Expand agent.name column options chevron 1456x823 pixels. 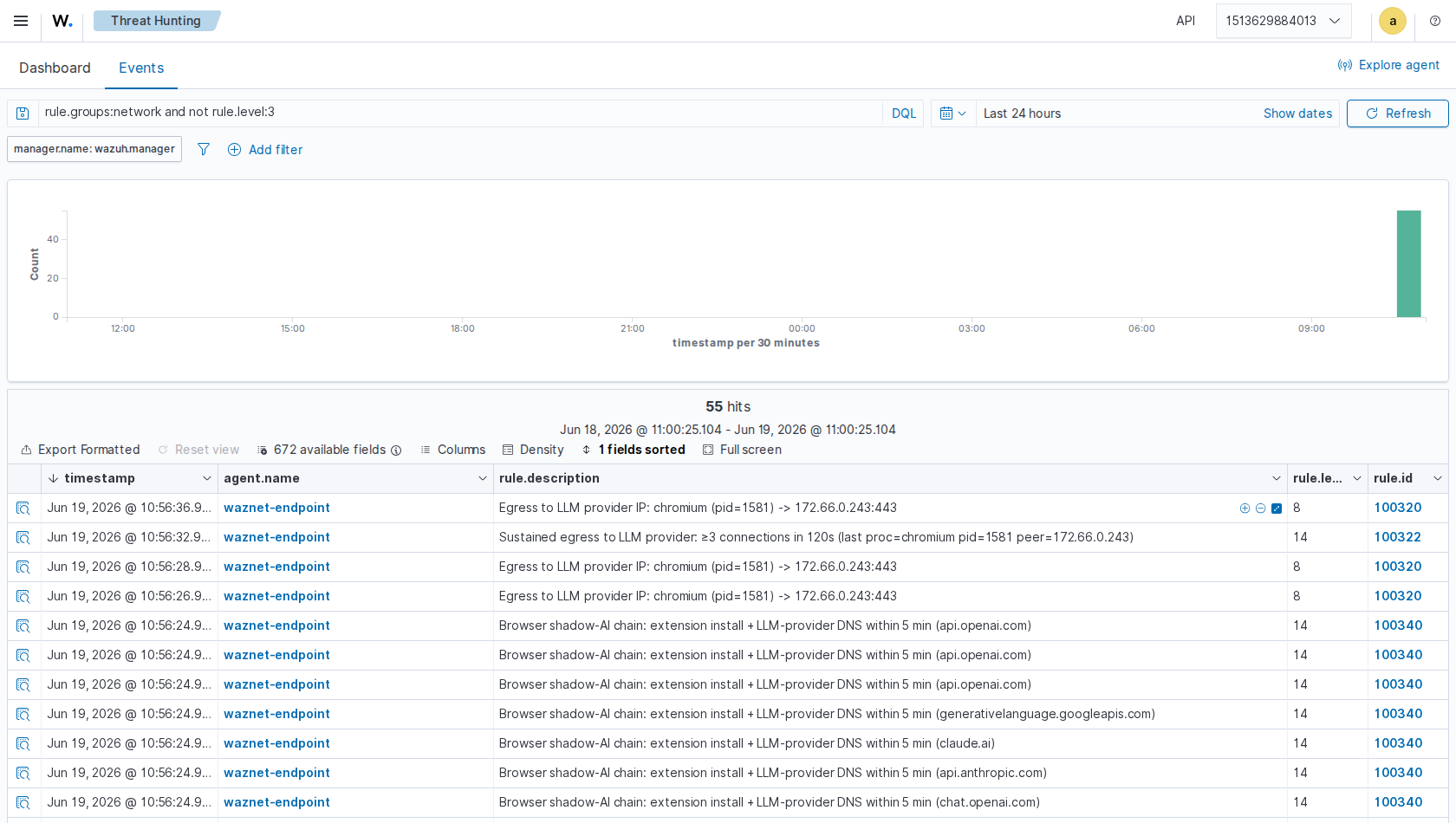tap(483, 478)
